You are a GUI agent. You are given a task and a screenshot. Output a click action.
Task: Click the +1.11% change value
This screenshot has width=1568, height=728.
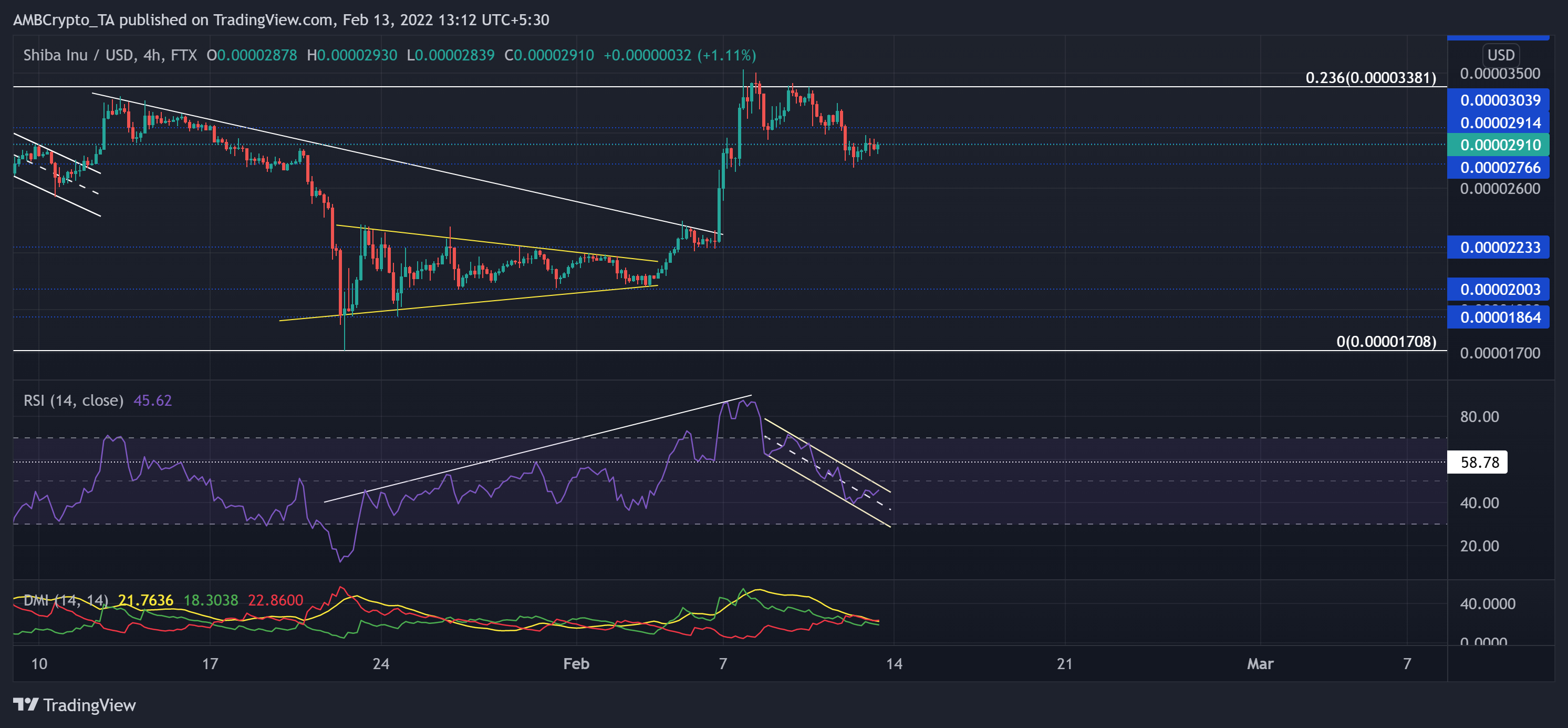click(x=727, y=55)
